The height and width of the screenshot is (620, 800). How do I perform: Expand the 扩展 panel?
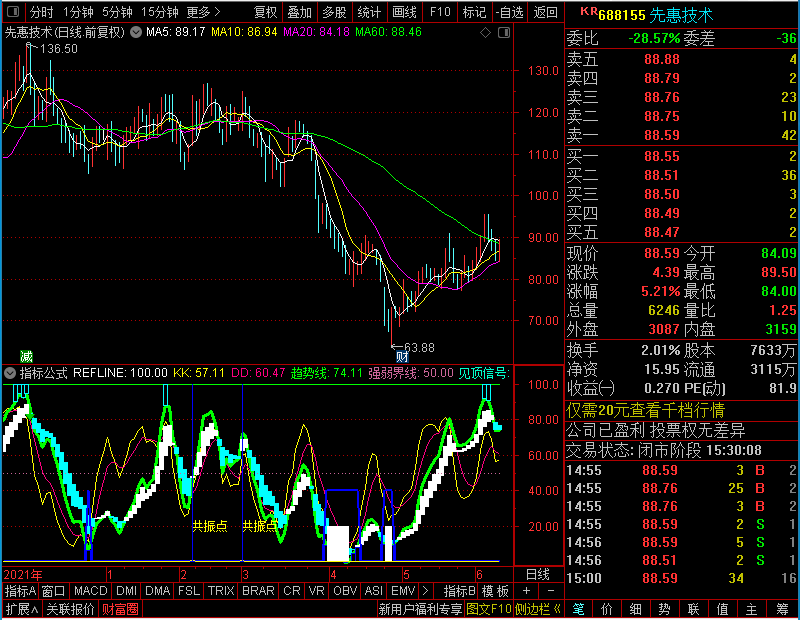pyautogui.click(x=22, y=609)
